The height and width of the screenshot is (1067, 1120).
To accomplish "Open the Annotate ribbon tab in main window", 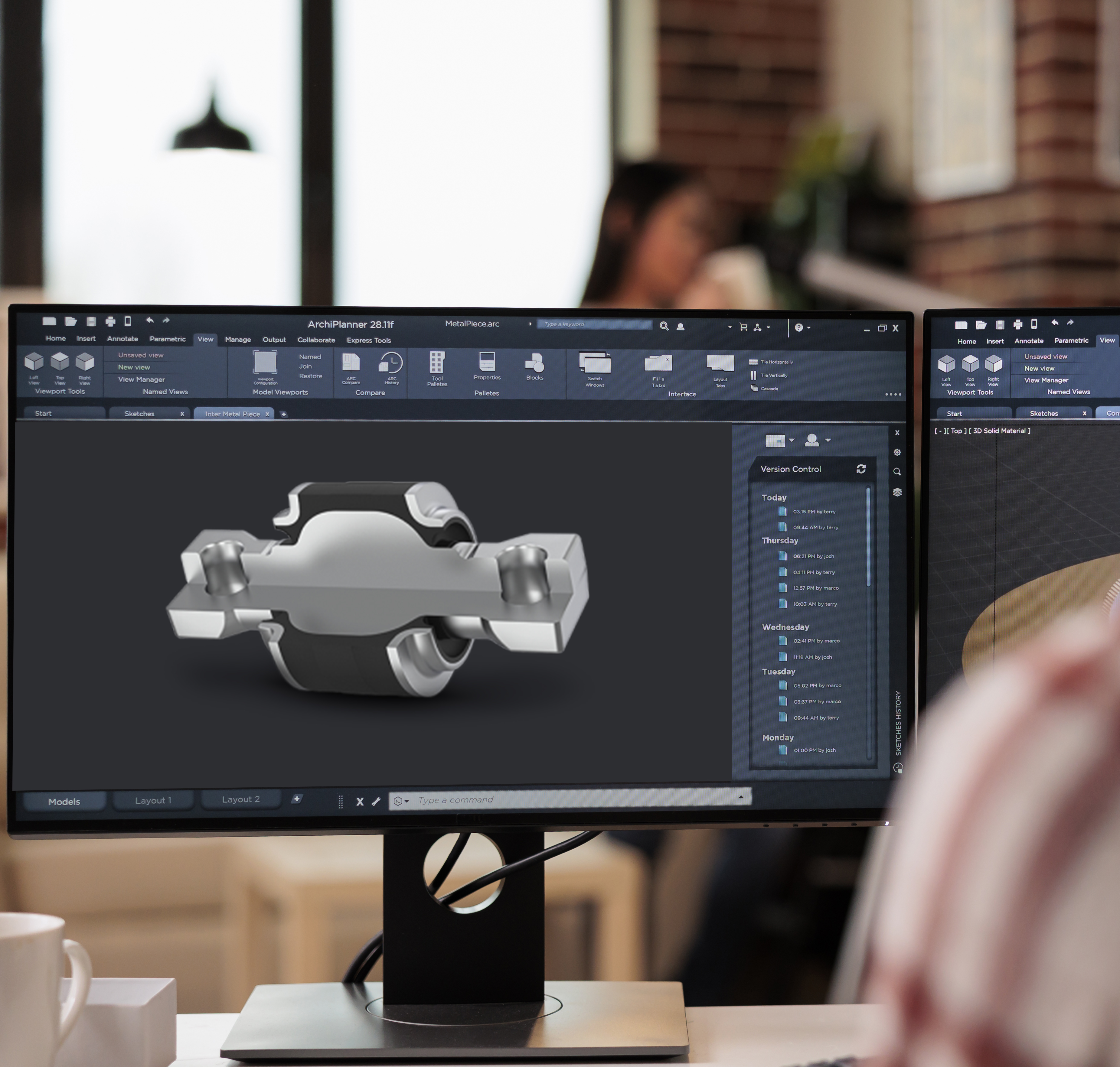I will coord(122,338).
